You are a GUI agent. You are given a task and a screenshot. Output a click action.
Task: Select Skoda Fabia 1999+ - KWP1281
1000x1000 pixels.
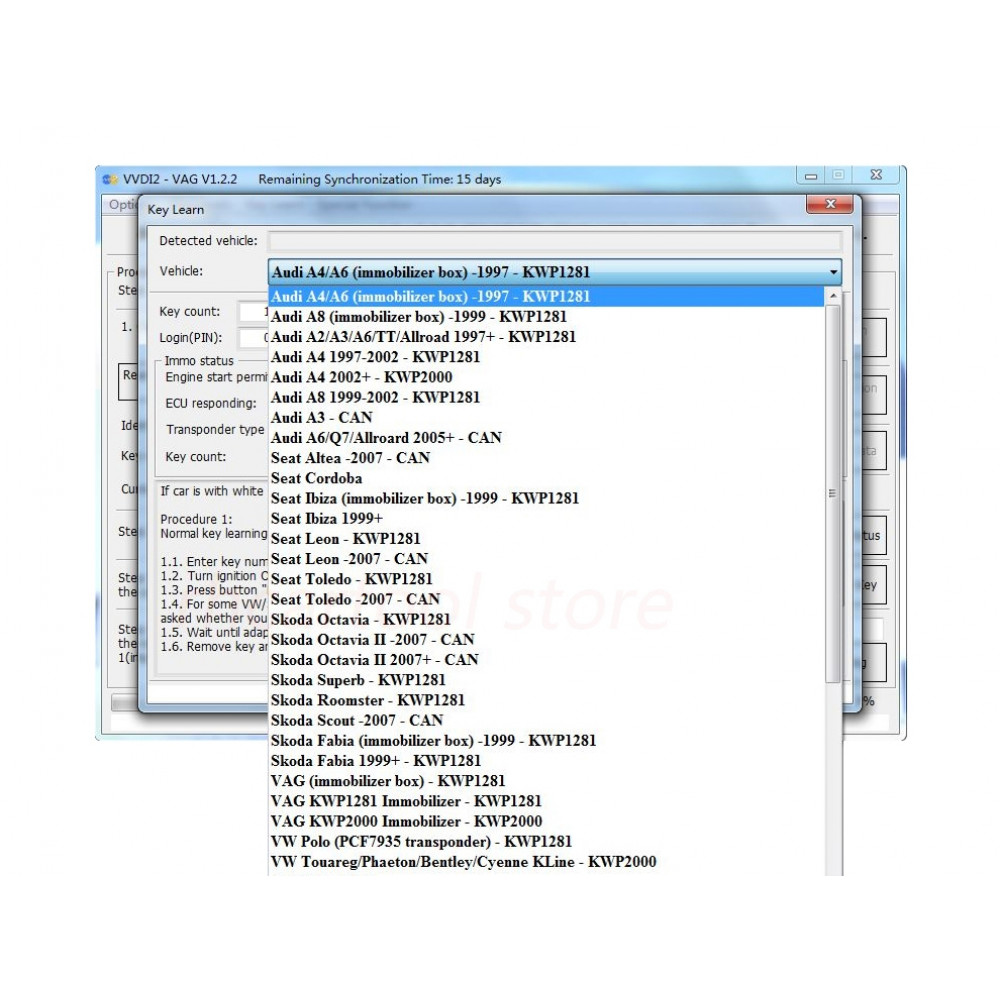[375, 761]
